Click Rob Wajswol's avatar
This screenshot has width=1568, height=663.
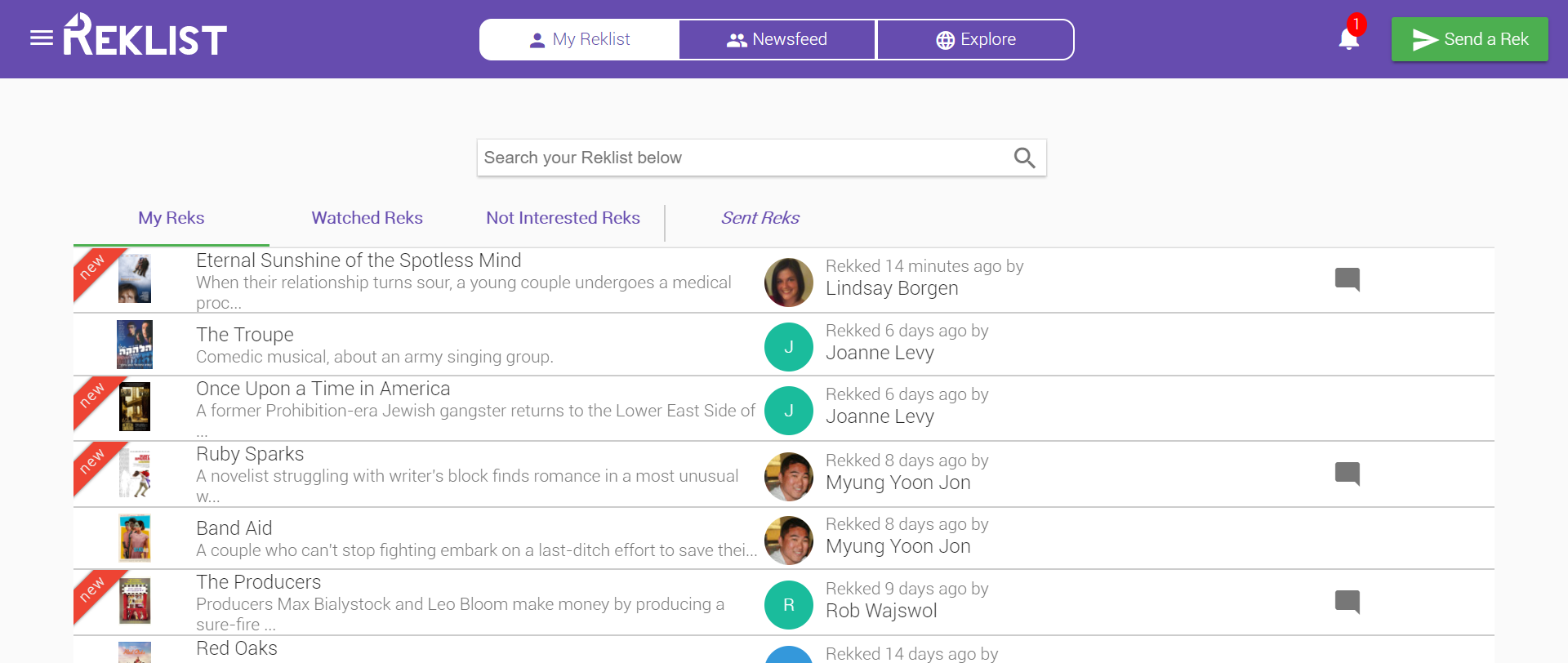[789, 605]
